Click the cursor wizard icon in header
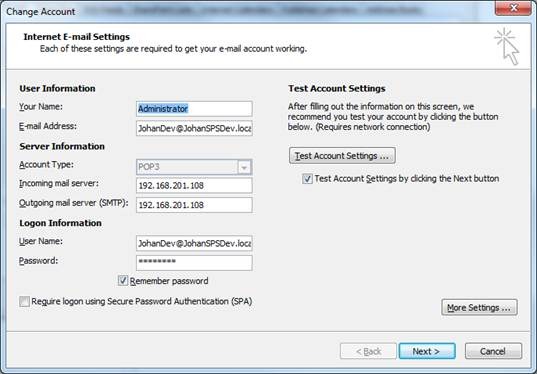Image resolution: width=537 pixels, height=374 pixels. pos(507,47)
